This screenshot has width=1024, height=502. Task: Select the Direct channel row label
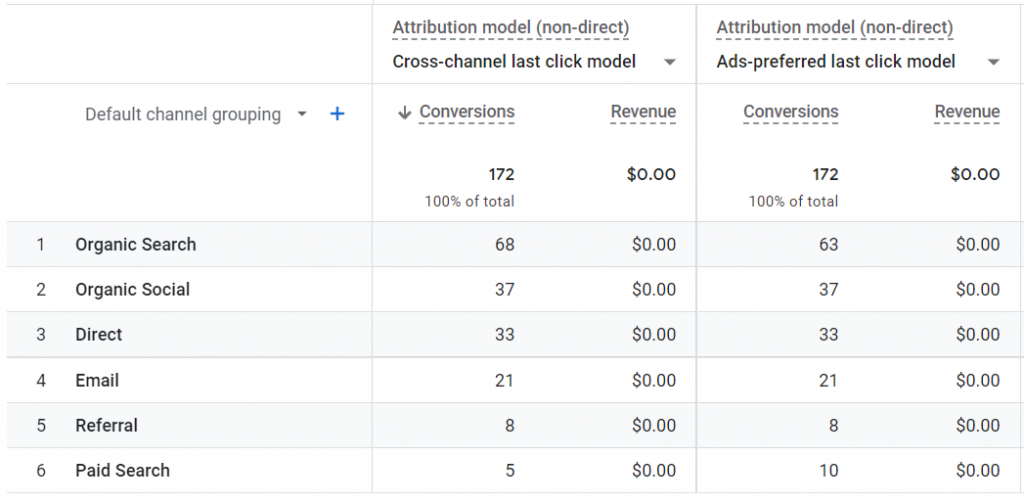click(x=99, y=334)
